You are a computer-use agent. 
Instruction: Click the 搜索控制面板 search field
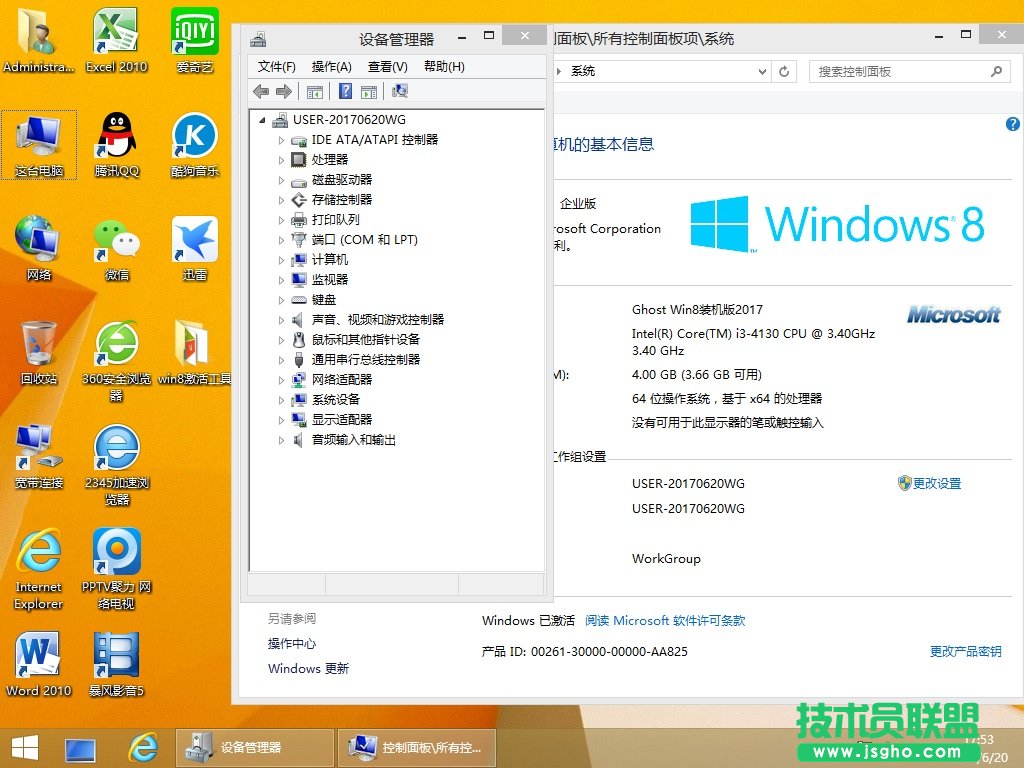[x=900, y=72]
